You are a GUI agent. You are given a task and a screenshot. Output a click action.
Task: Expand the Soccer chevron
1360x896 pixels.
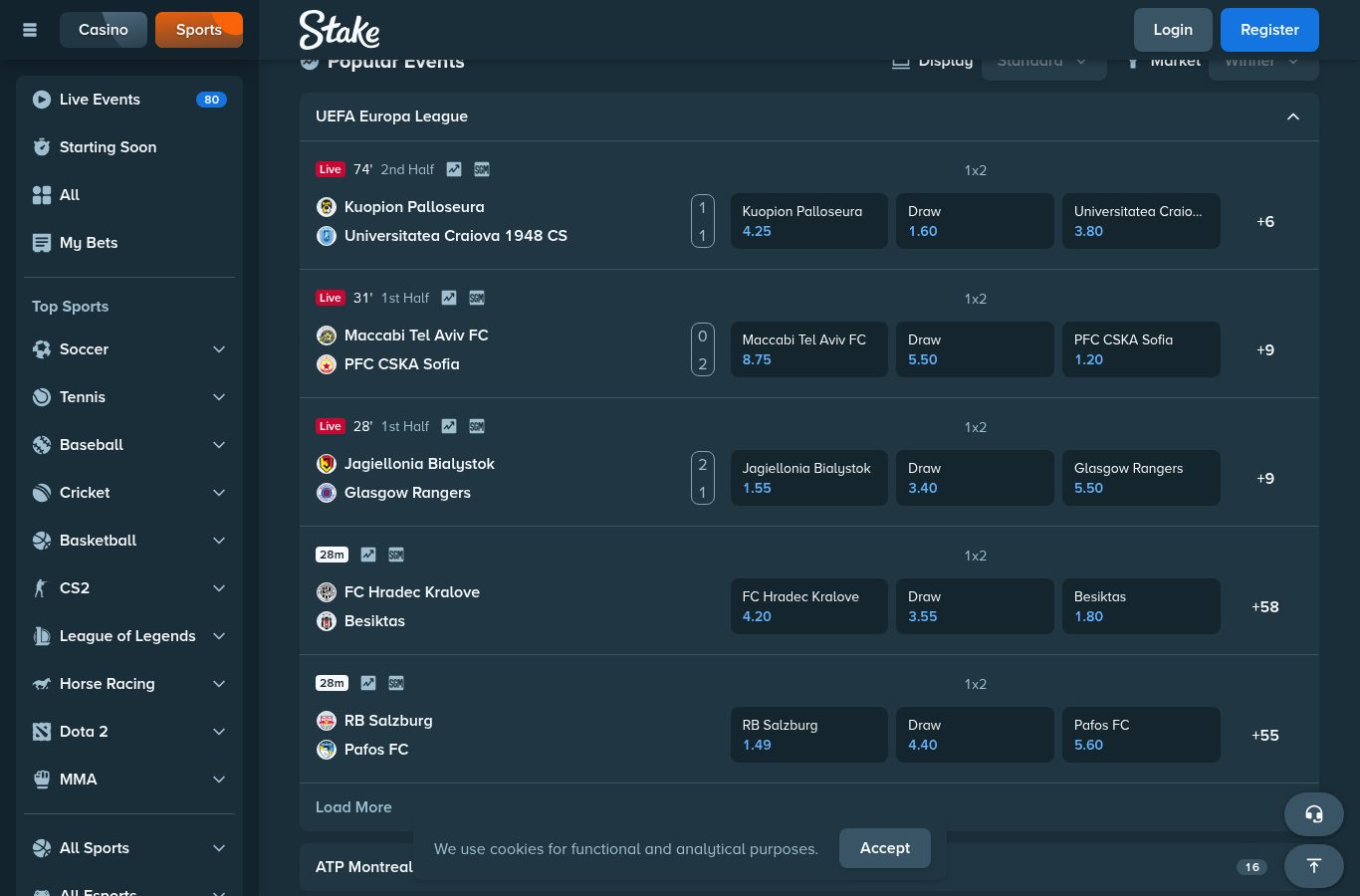[x=219, y=349]
